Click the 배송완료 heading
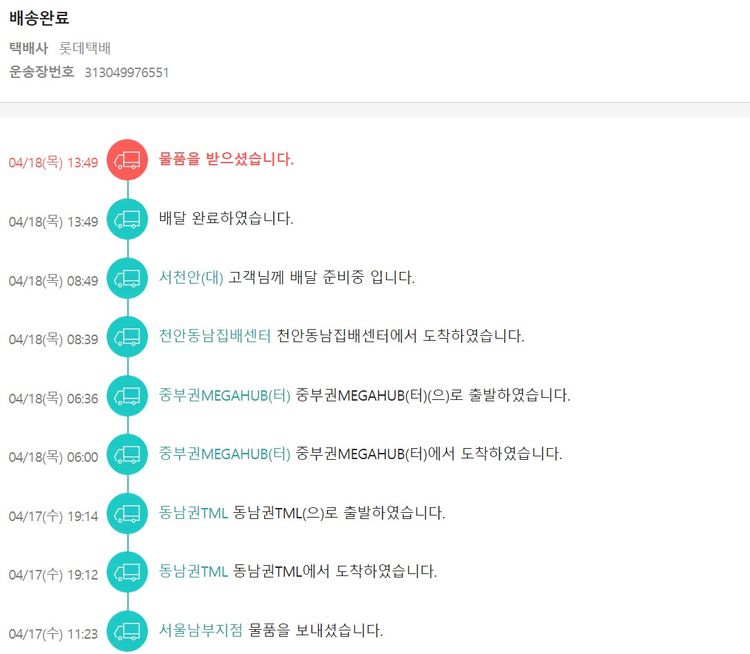Viewport: 750px width, 654px height. 39,18
